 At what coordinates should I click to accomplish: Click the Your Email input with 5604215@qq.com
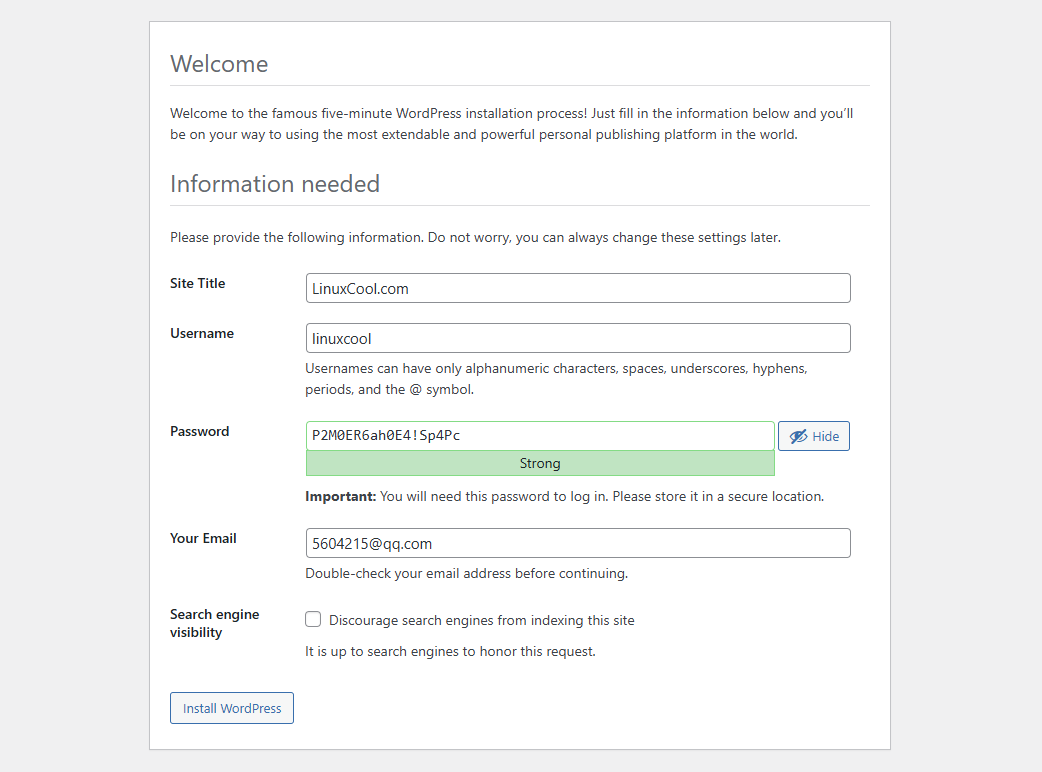577,543
